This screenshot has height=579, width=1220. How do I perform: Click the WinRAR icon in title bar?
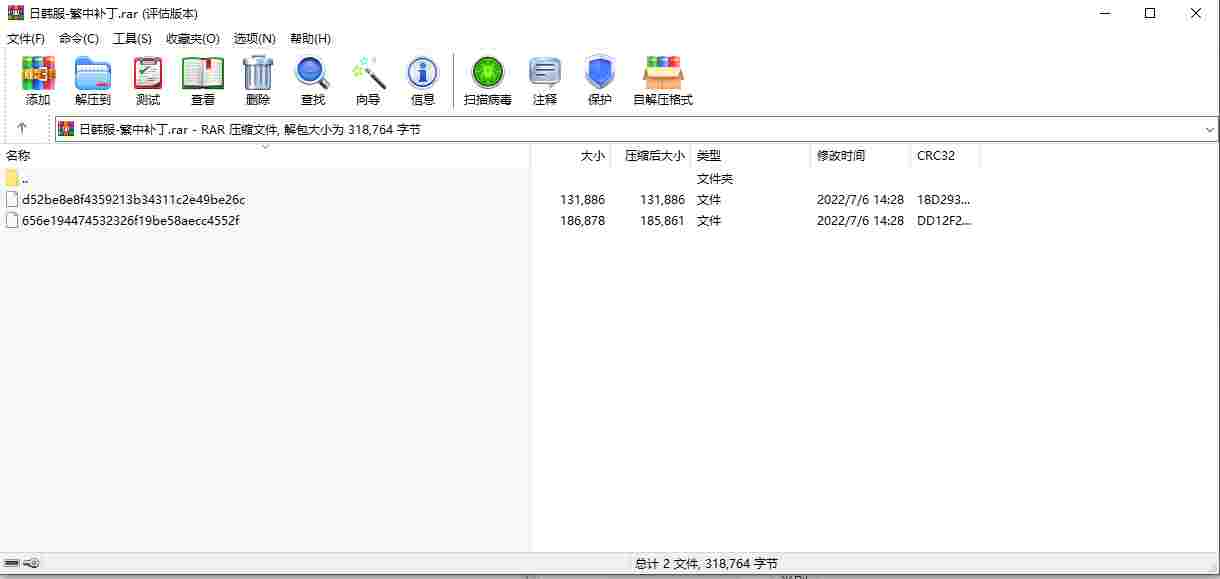tap(15, 13)
